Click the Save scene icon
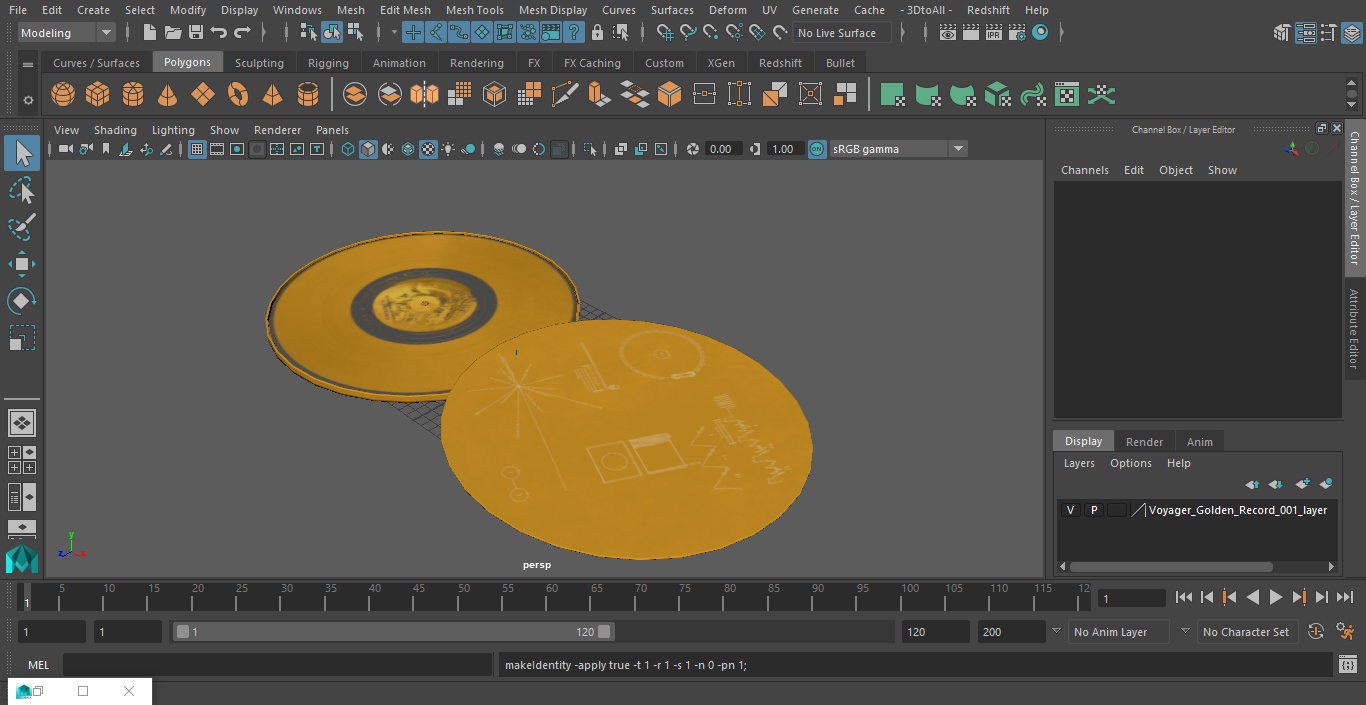 pyautogui.click(x=196, y=33)
